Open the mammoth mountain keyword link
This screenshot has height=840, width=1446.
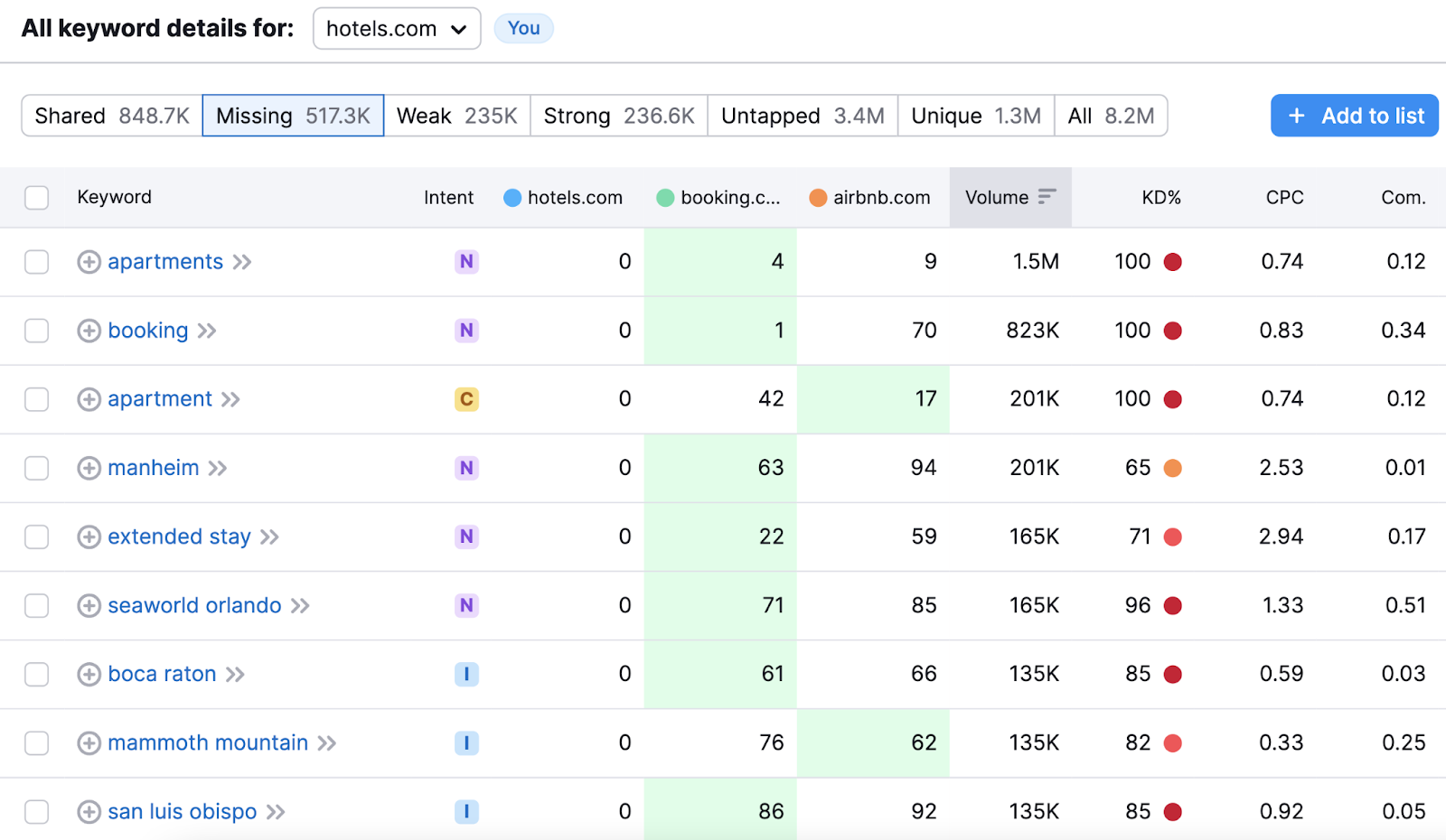coord(208,742)
